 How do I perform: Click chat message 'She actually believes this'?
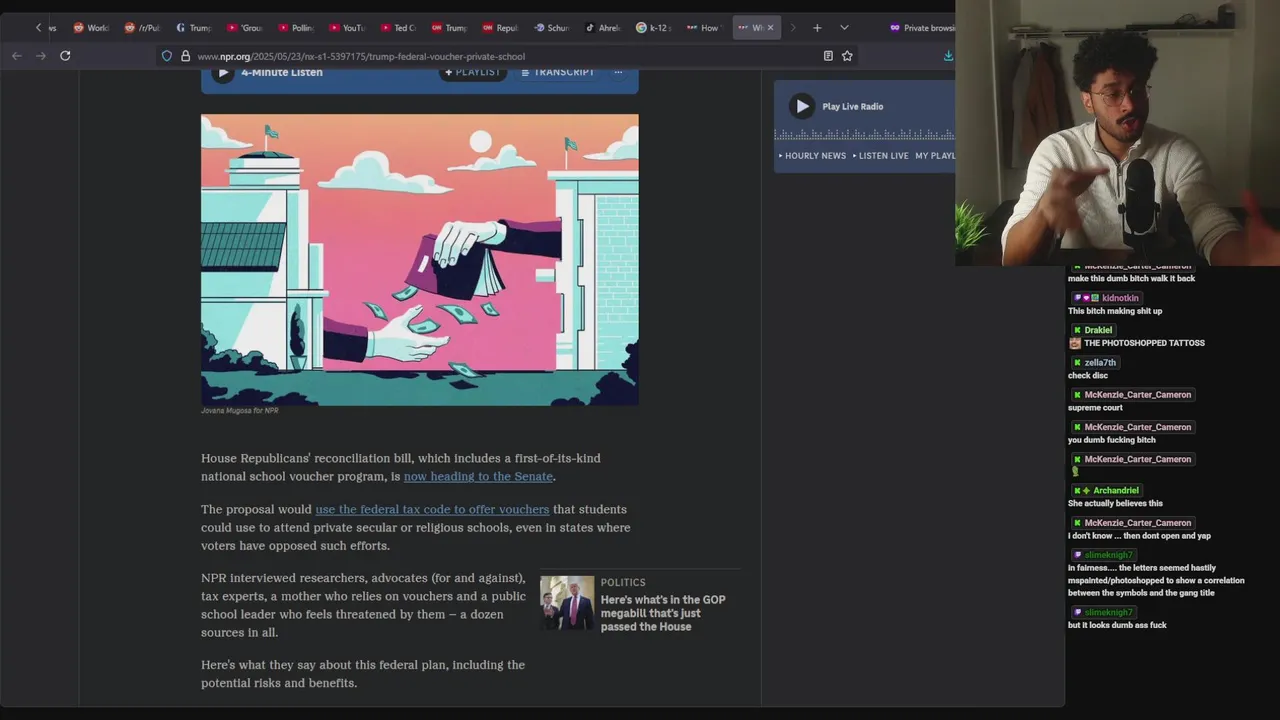click(x=1115, y=504)
